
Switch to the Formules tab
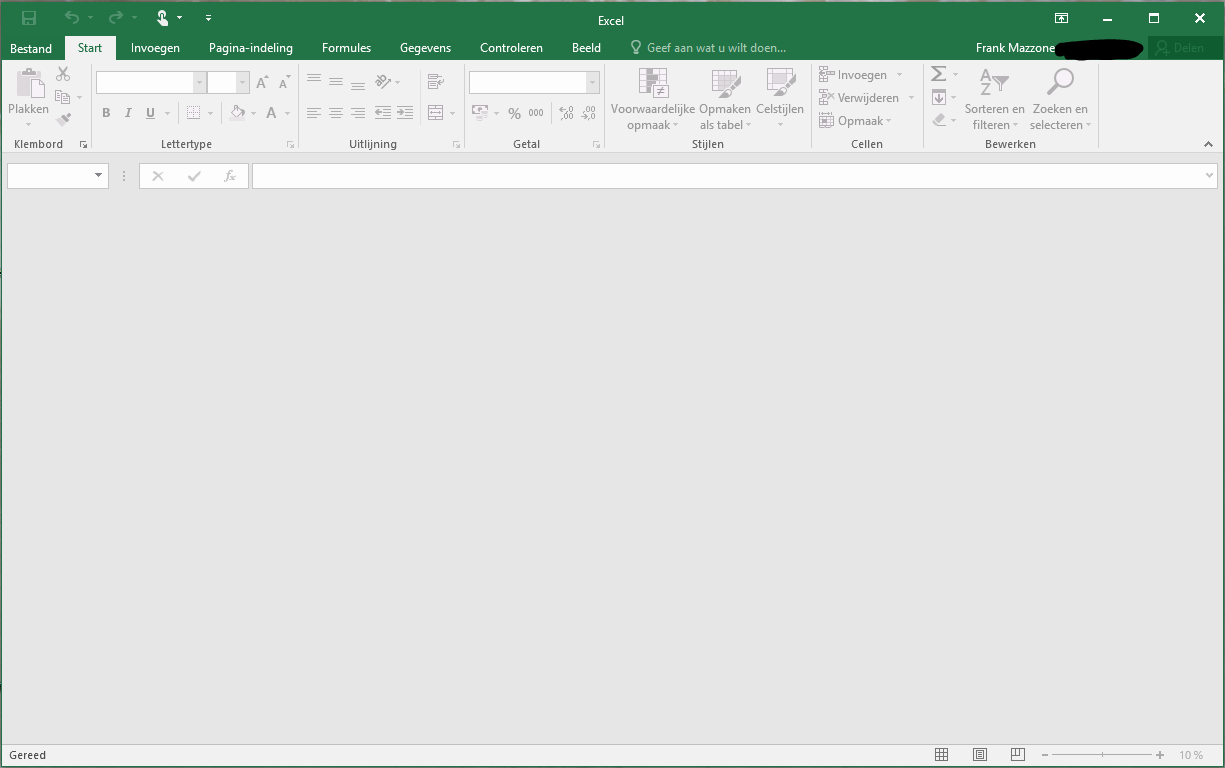tap(346, 48)
